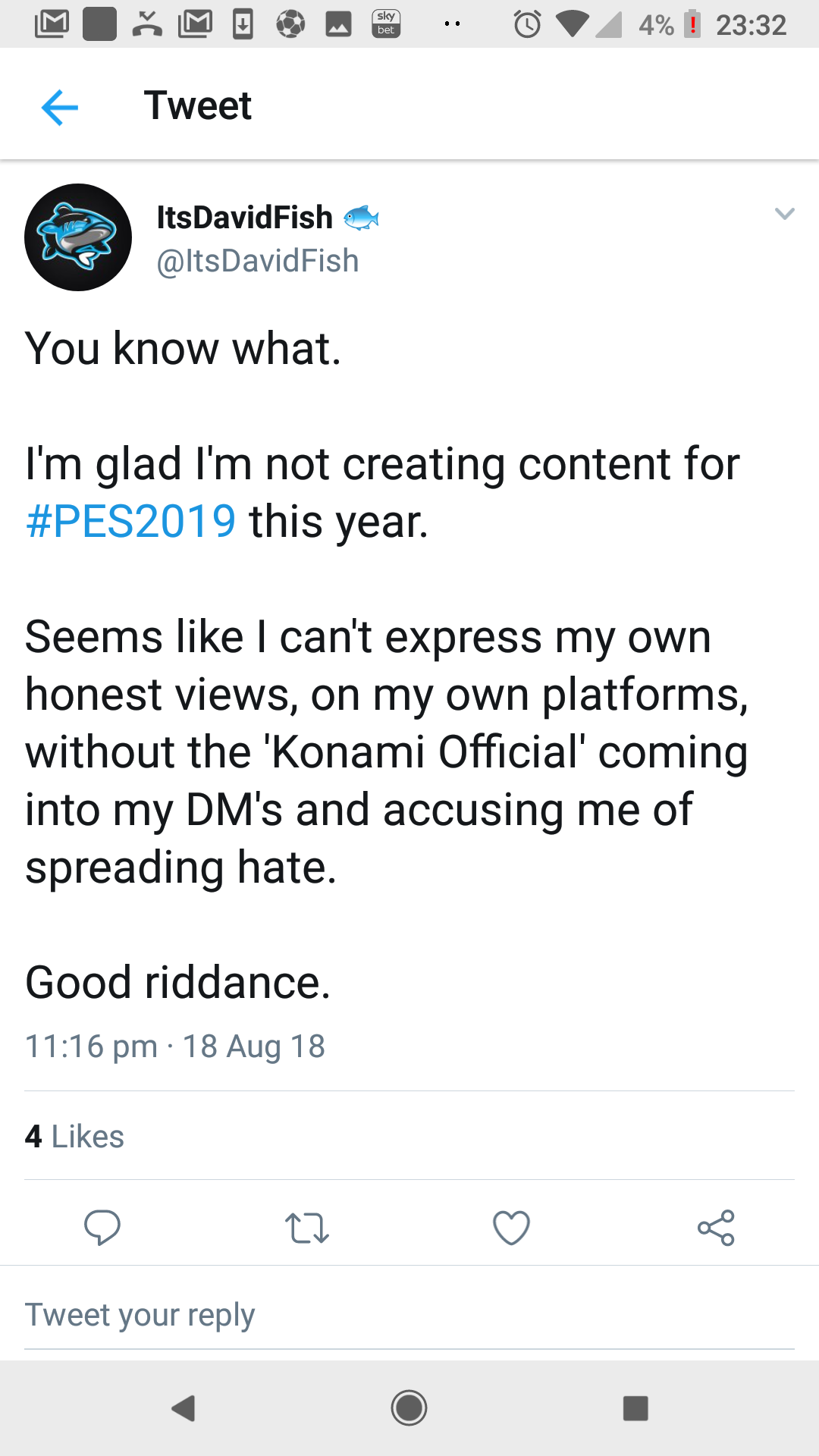Screen dimensions: 819x1456
Task: Open the reply speech bubble icon
Action: point(102,1228)
